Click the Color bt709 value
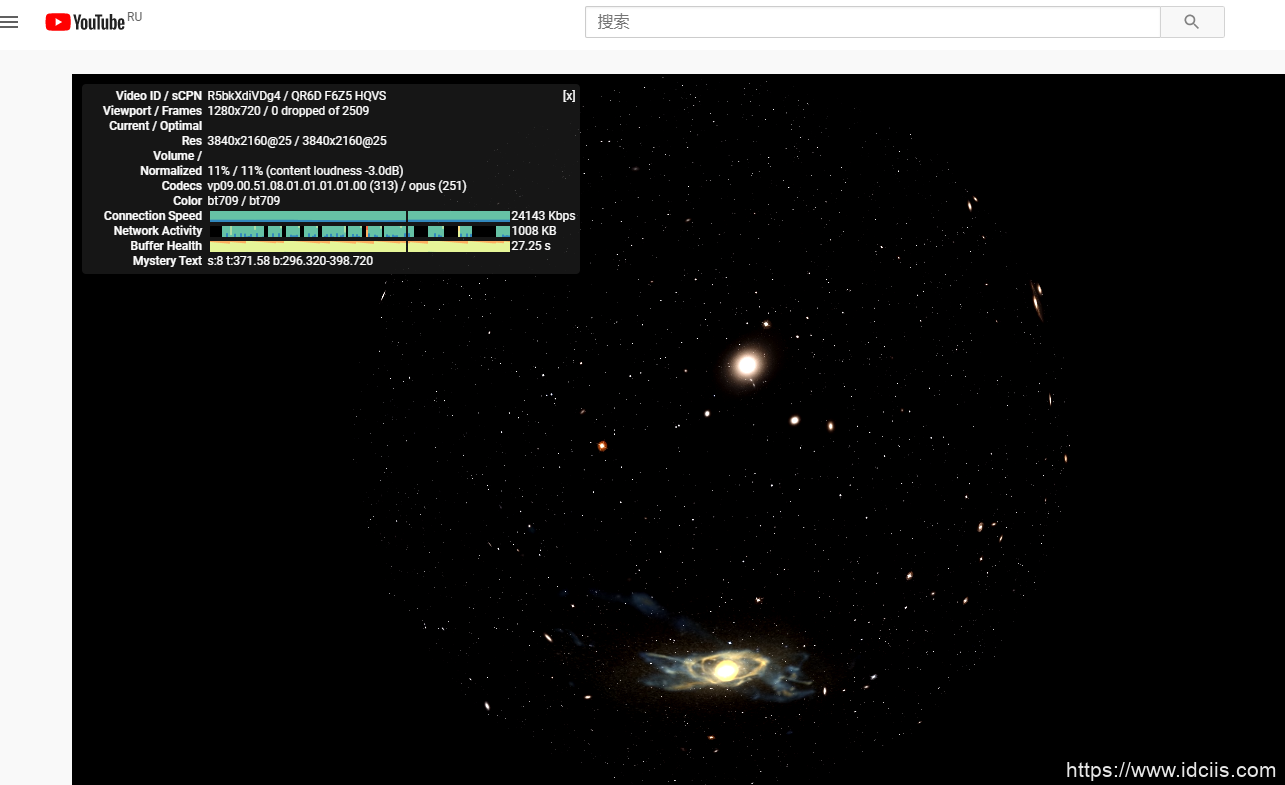 pos(243,201)
